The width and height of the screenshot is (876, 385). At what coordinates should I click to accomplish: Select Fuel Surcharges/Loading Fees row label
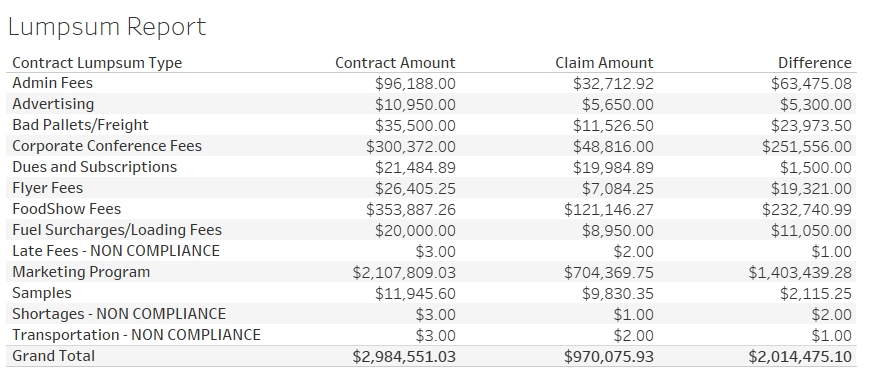(x=117, y=230)
